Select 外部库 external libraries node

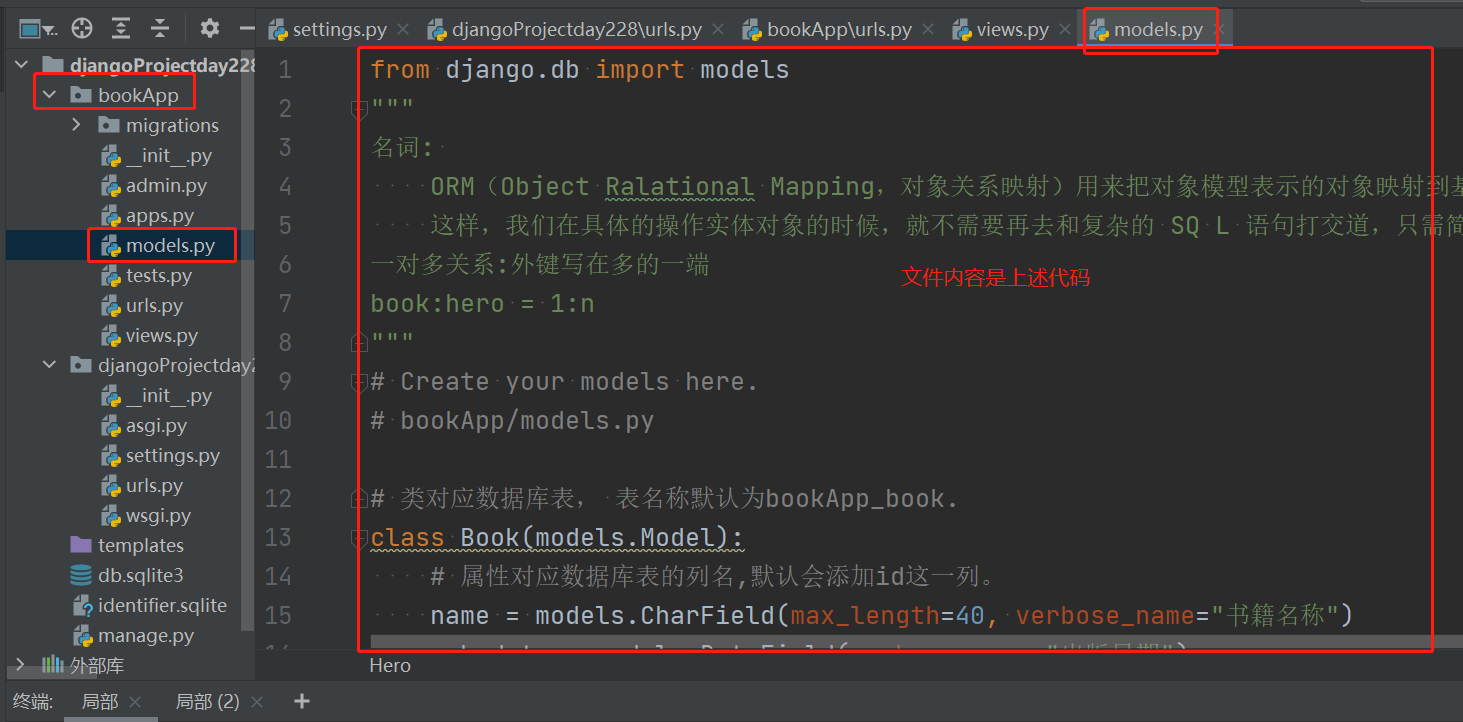pyautogui.click(x=97, y=666)
